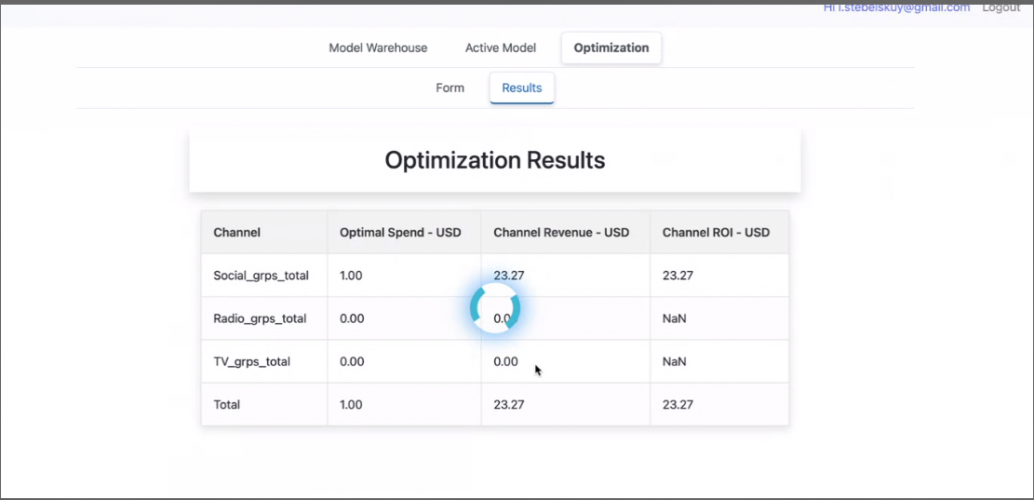The height and width of the screenshot is (500, 1034).
Task: Click the circular loading spinner
Action: [x=495, y=308]
